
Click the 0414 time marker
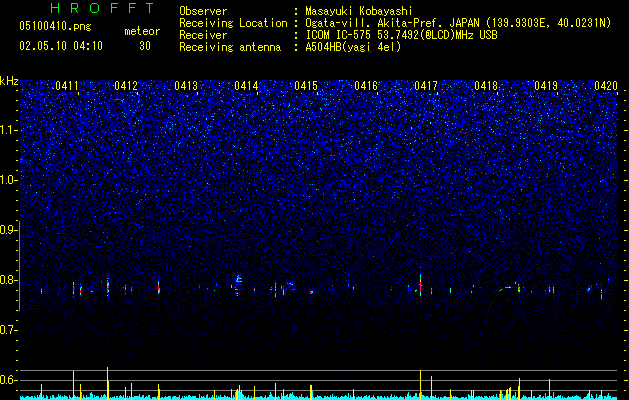[246, 86]
